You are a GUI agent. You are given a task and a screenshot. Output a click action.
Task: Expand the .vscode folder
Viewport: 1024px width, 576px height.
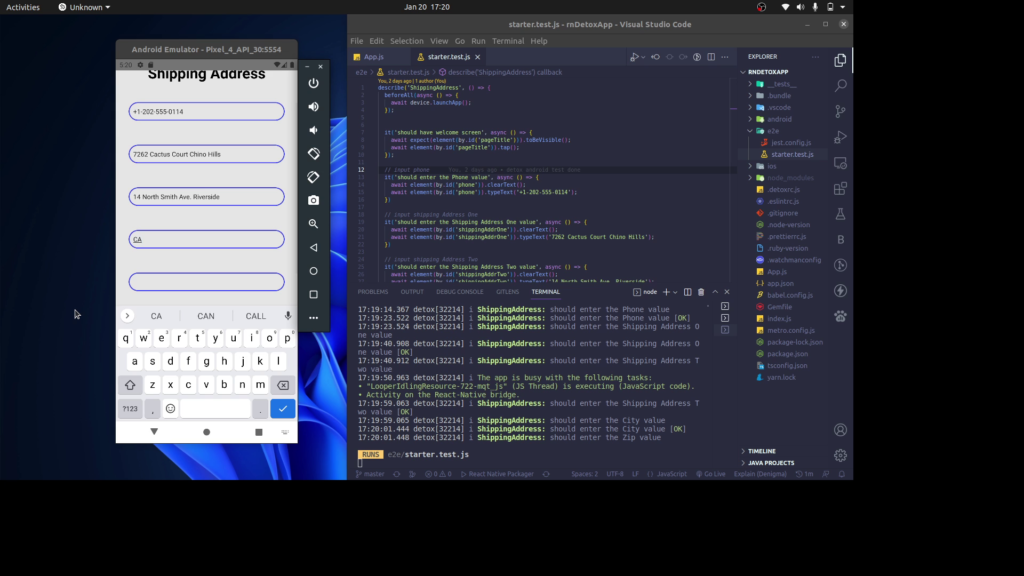pyautogui.click(x=780, y=108)
